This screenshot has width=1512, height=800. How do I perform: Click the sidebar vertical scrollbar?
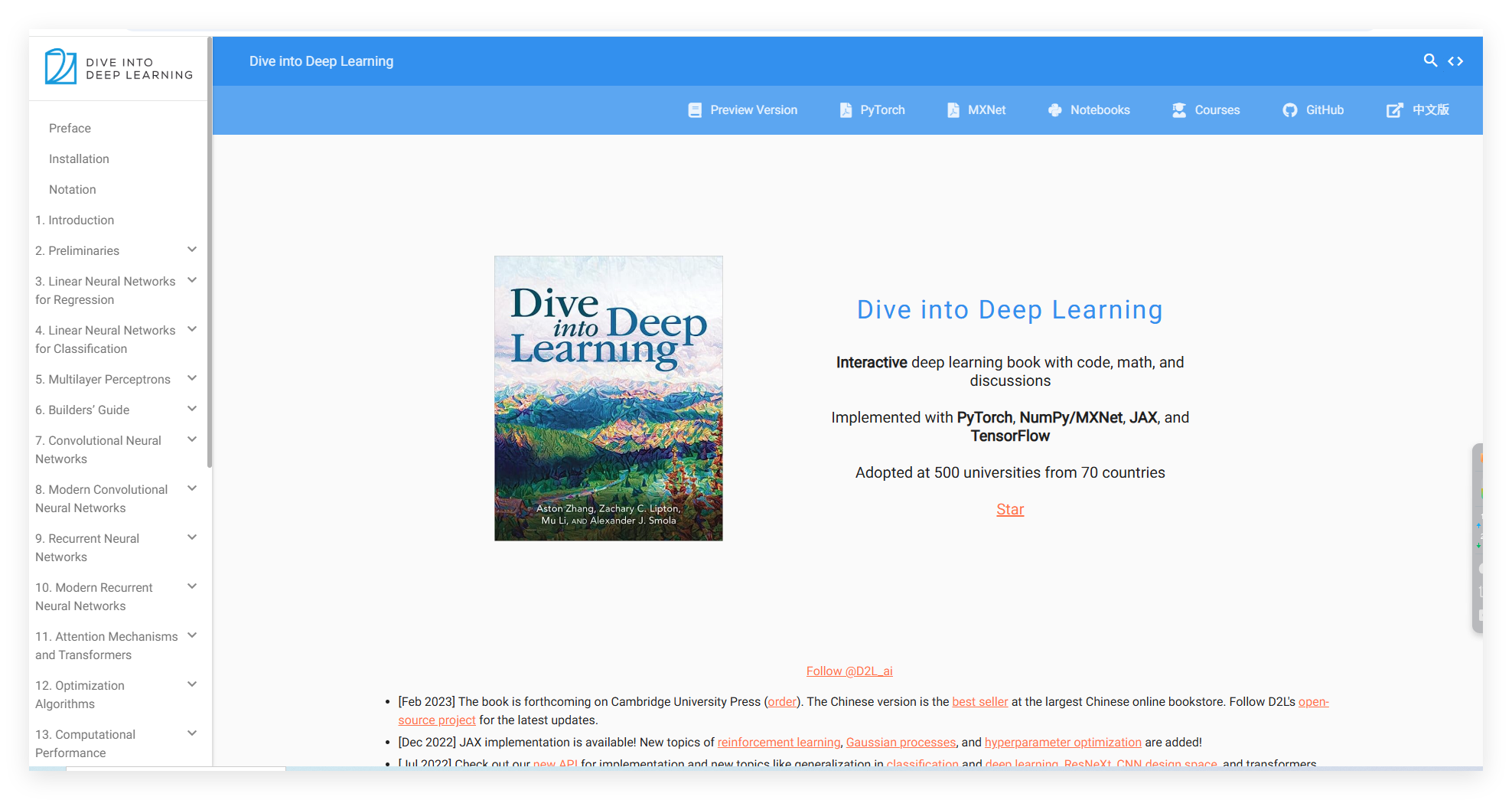tap(209, 253)
